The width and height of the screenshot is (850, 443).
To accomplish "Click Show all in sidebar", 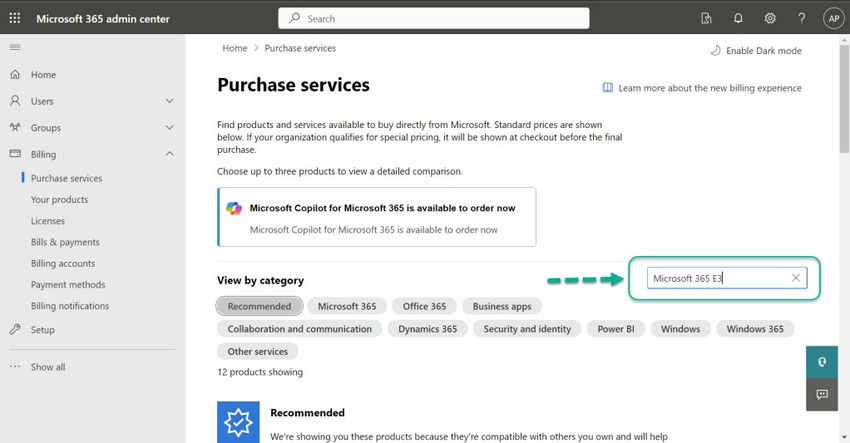I will pyautogui.click(x=48, y=367).
